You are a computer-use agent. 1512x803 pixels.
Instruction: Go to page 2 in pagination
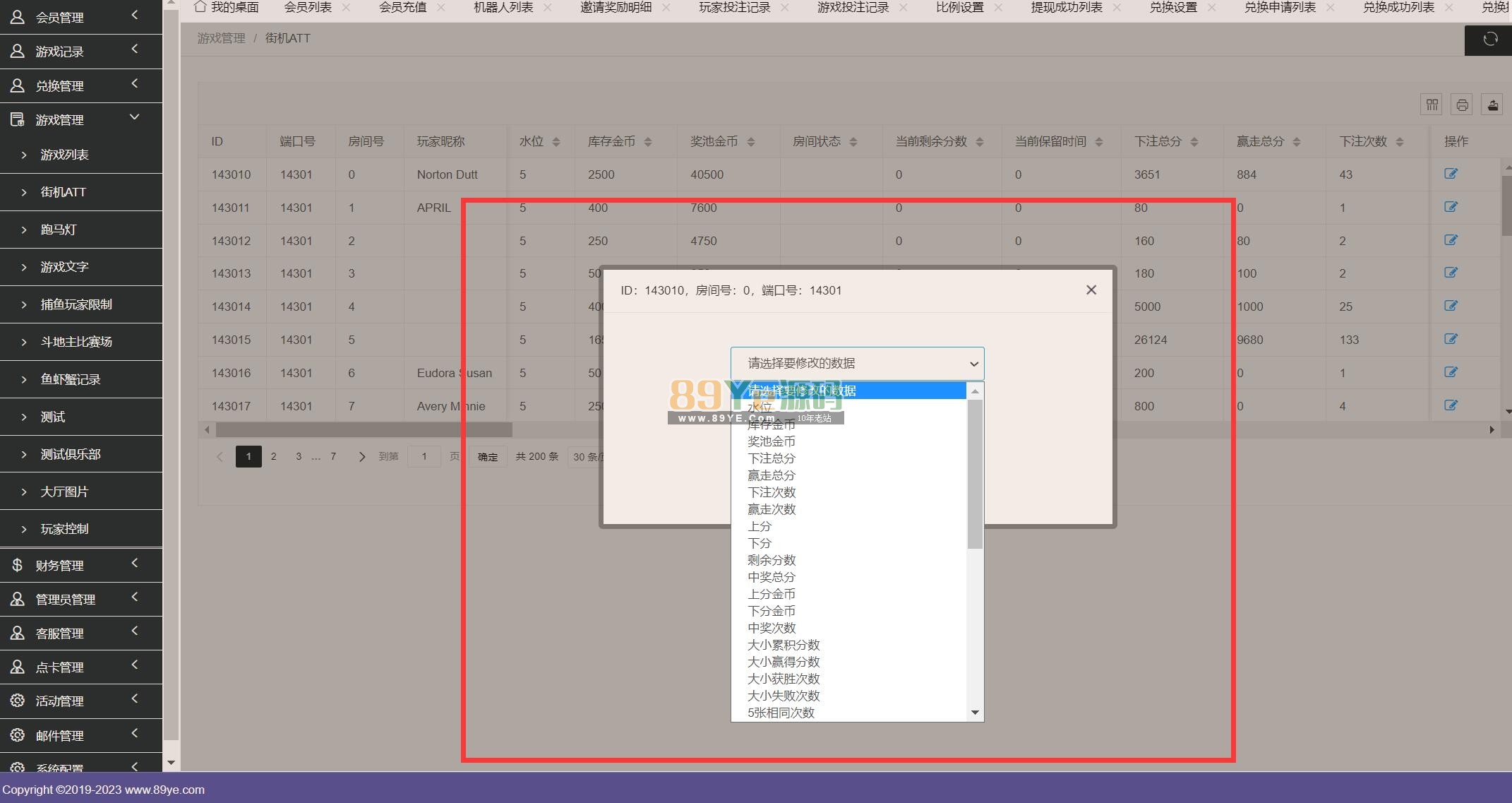[x=274, y=457]
